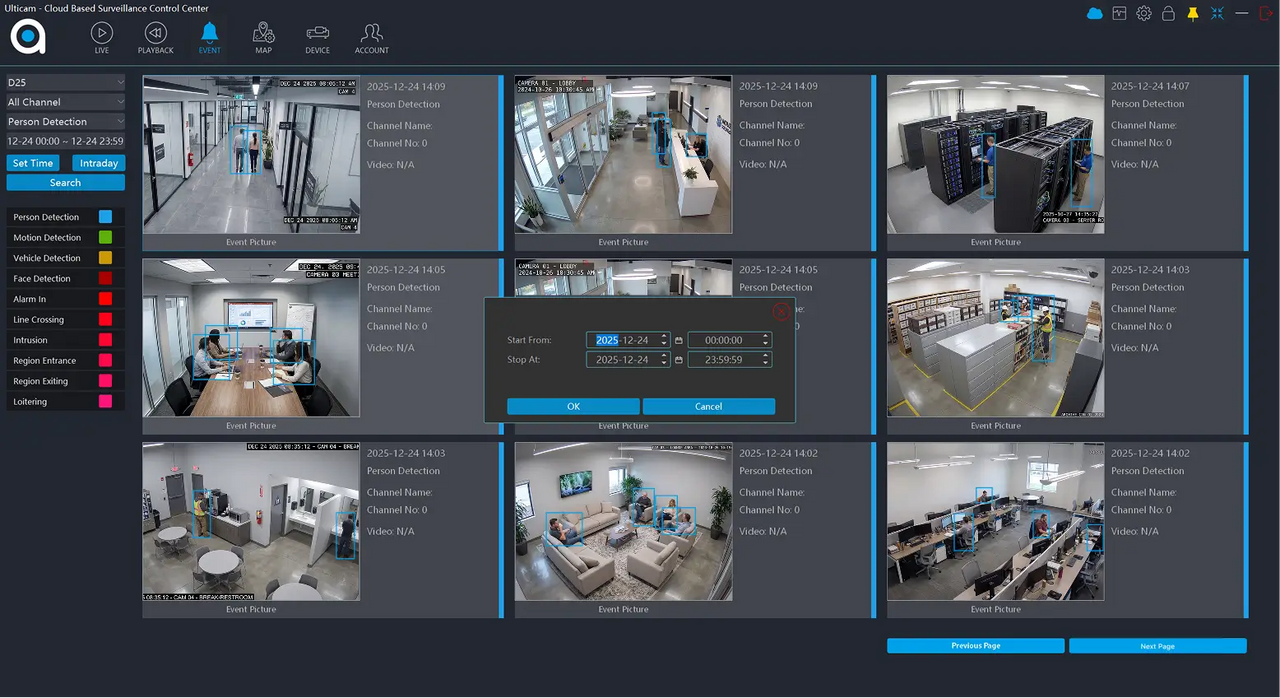Switch to the Playback section
This screenshot has width=1280, height=698.
[155, 38]
